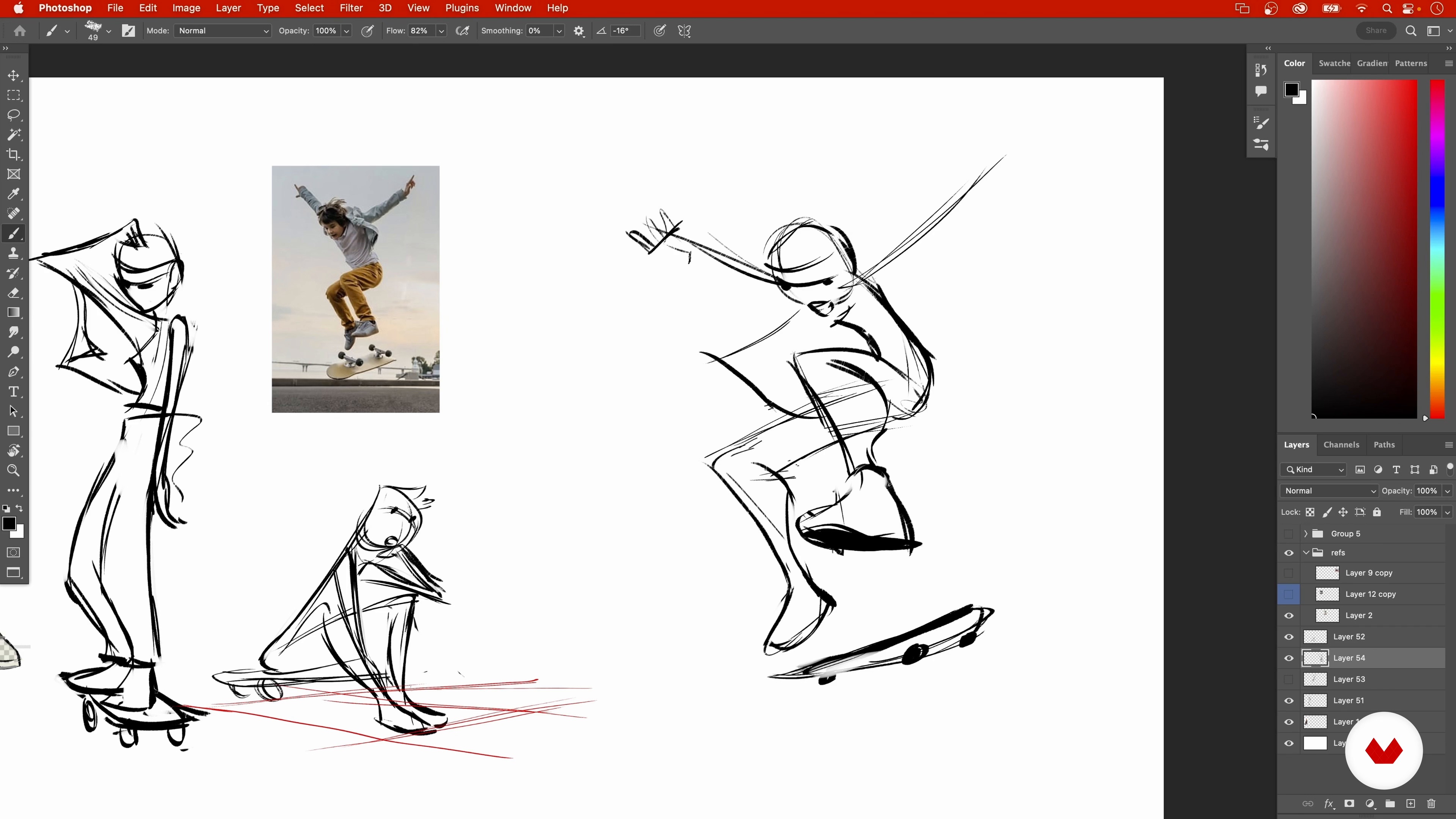Switch to the Channels tab
Screen dimensions: 1456x819
click(x=1341, y=445)
